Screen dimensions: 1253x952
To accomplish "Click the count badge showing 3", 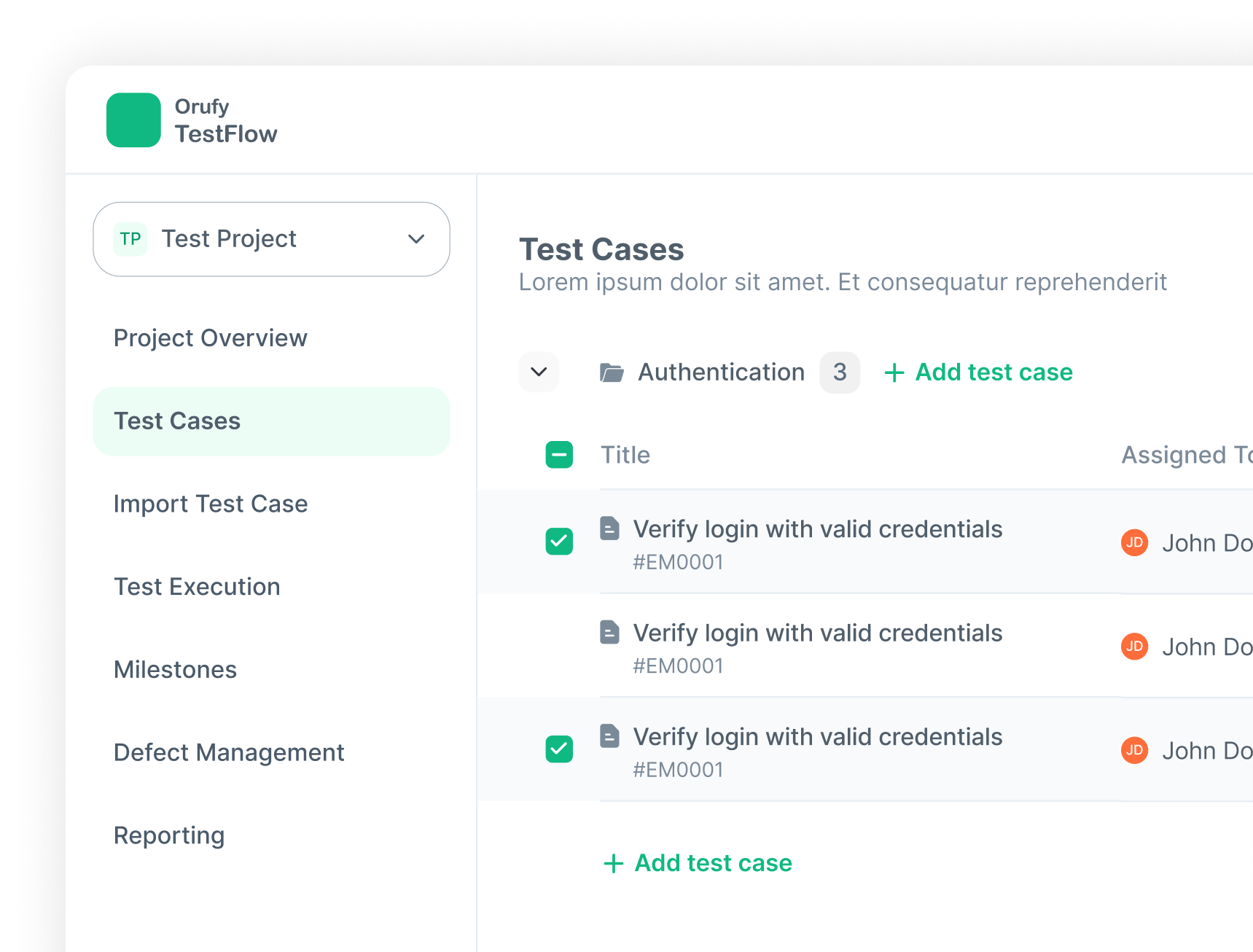I will tap(840, 372).
